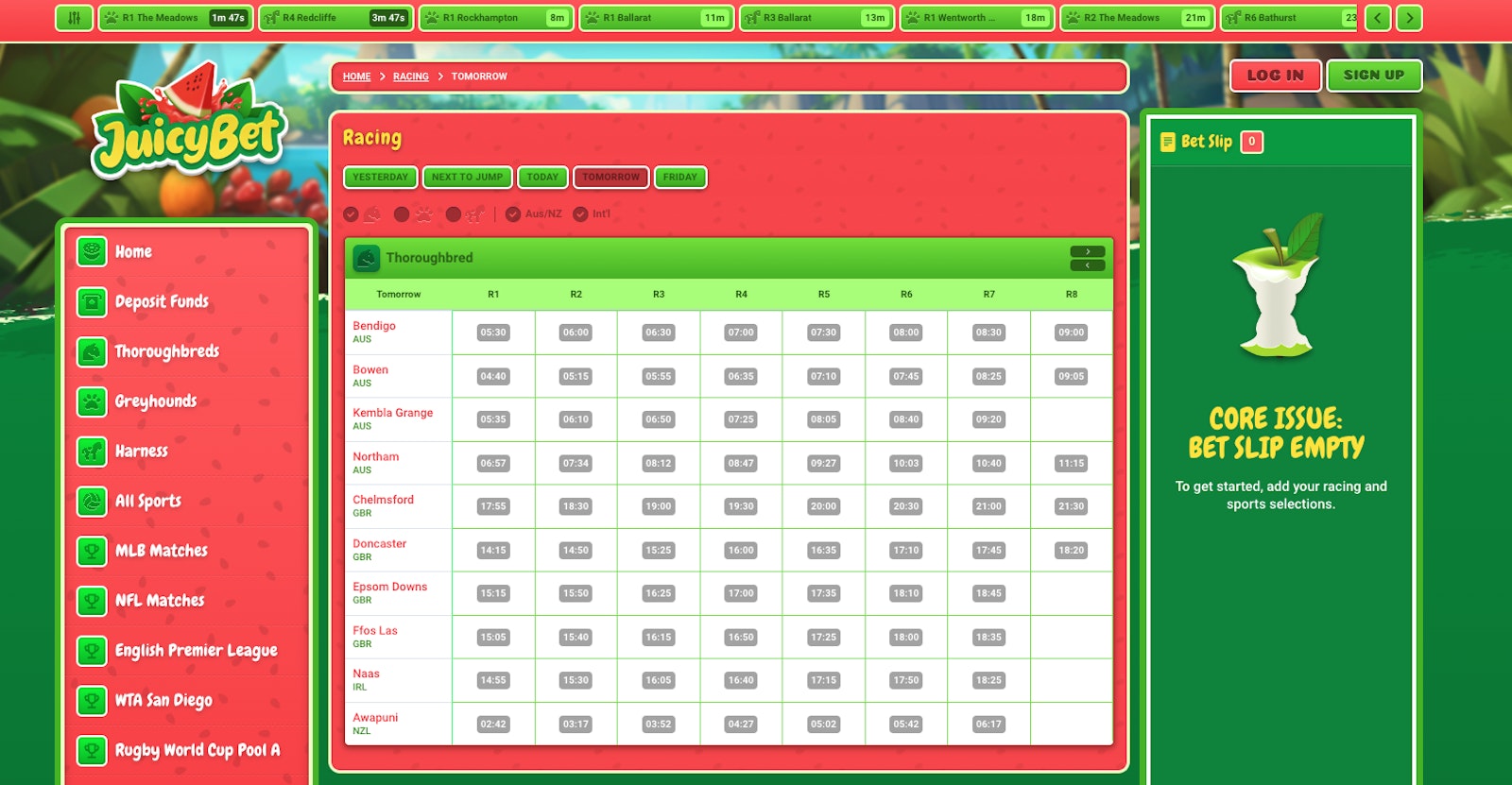1512x785 pixels.
Task: Click the Thoroughbred table right chevron
Action: 1088,251
